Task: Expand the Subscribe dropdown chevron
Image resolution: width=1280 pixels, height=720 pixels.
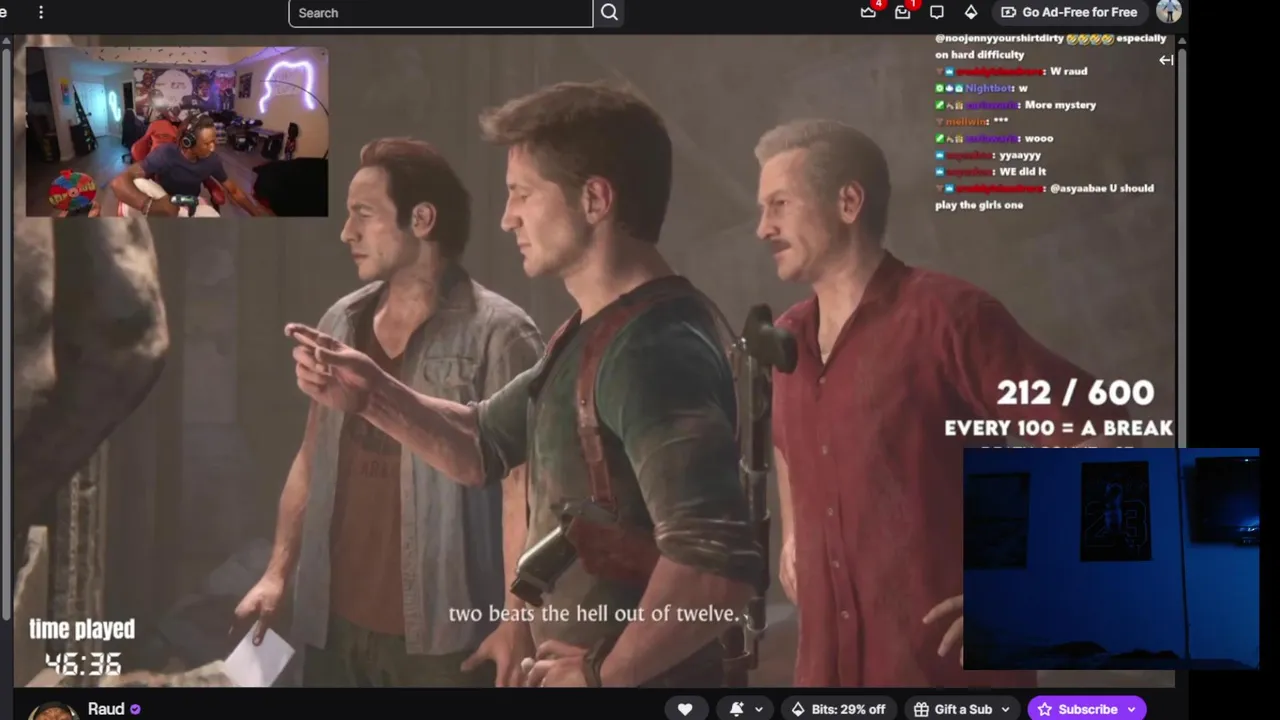Action: 1132,709
